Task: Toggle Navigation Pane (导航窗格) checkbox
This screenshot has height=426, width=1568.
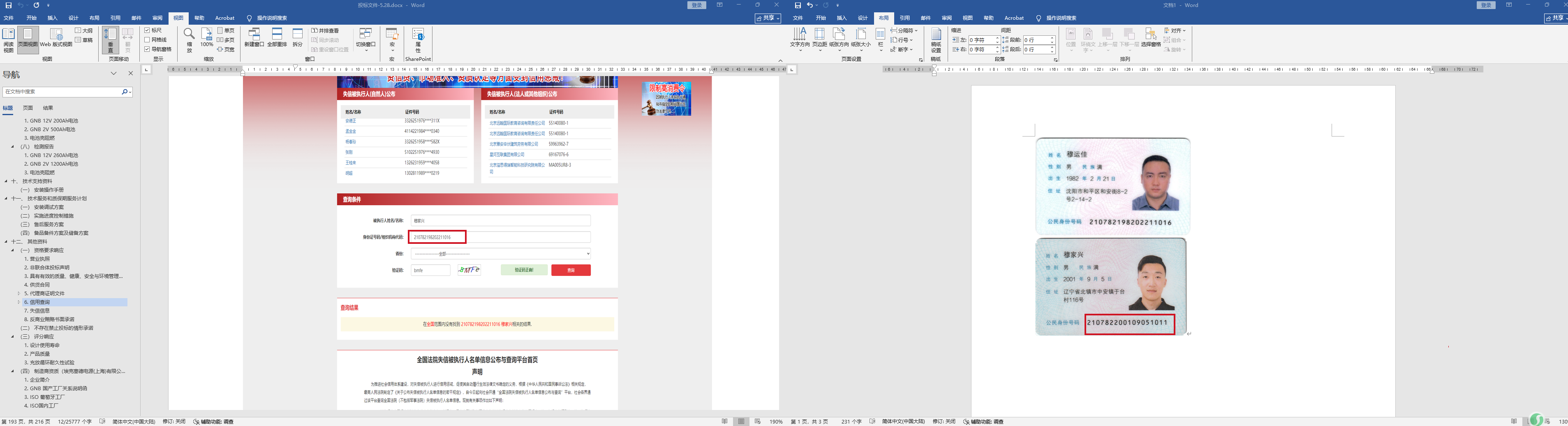Action: point(157,50)
